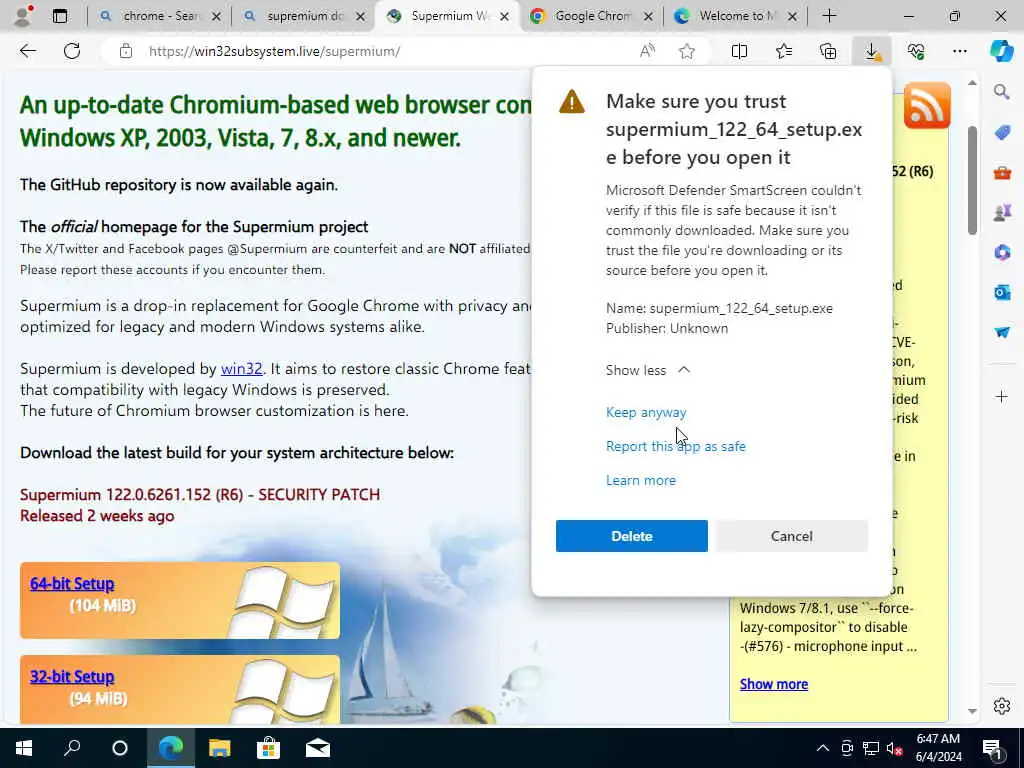1024x768 pixels.
Task: Add a sidebar app with plus
Action: (1002, 396)
